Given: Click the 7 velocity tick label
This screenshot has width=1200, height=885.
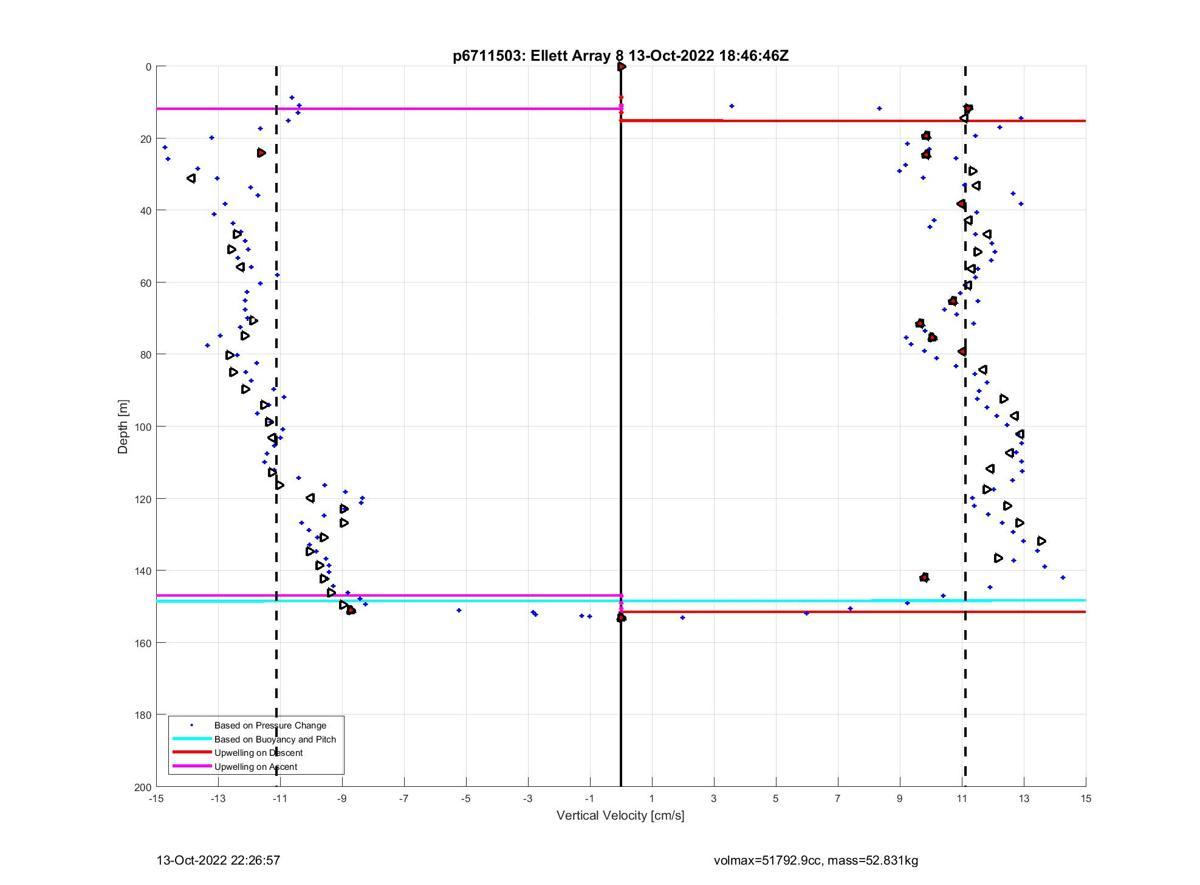Looking at the screenshot, I should click(838, 799).
